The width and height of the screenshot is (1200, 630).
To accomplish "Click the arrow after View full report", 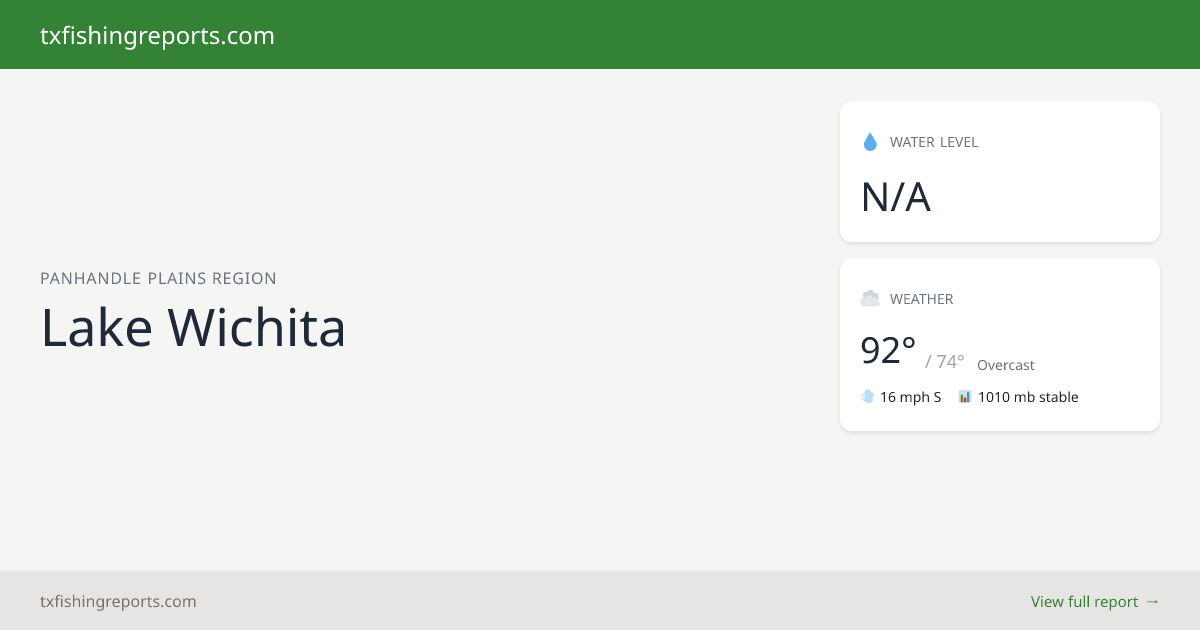I will 1152,601.
